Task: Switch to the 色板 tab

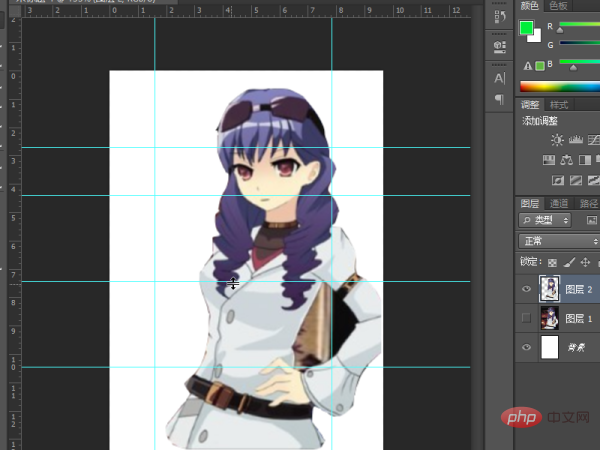Action: (x=558, y=5)
